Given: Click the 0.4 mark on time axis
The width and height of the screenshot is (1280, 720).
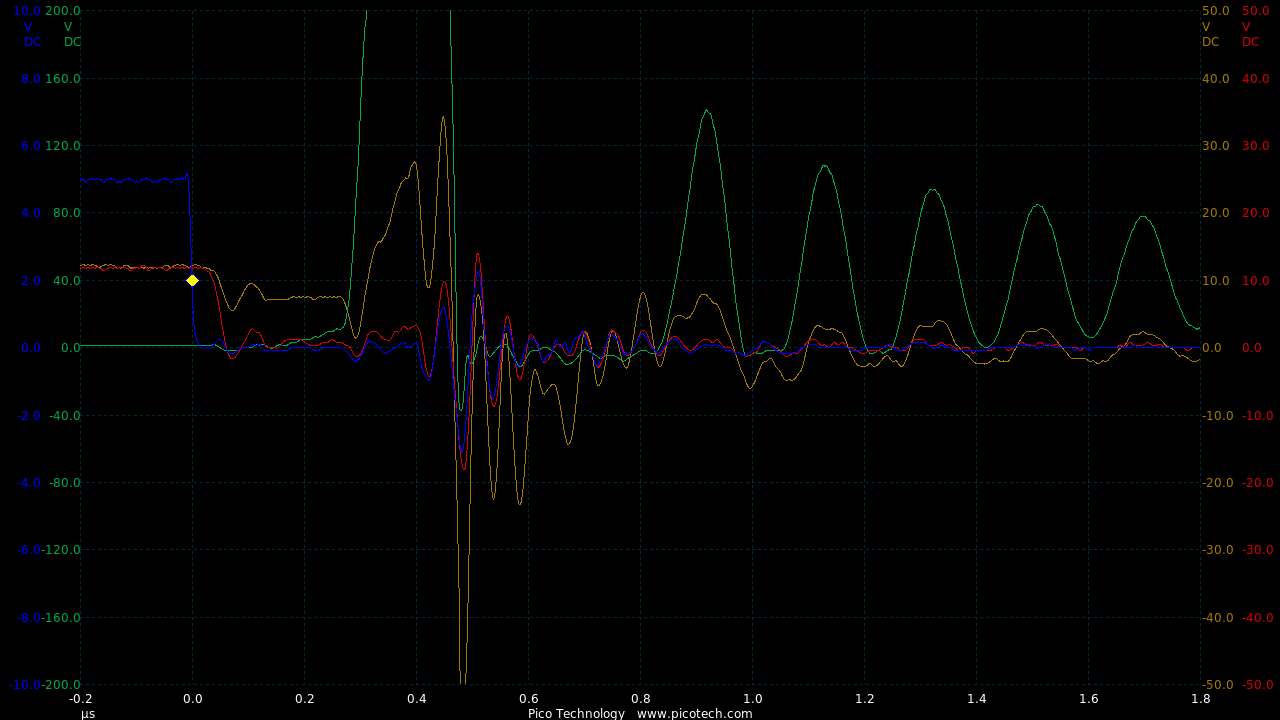Looking at the screenshot, I should (x=416, y=700).
